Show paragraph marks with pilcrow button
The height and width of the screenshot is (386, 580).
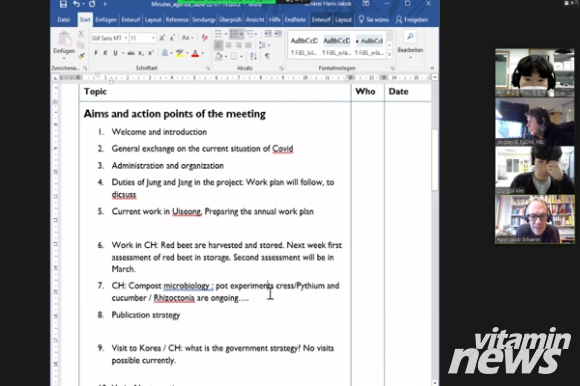pyautogui.click(x=267, y=56)
